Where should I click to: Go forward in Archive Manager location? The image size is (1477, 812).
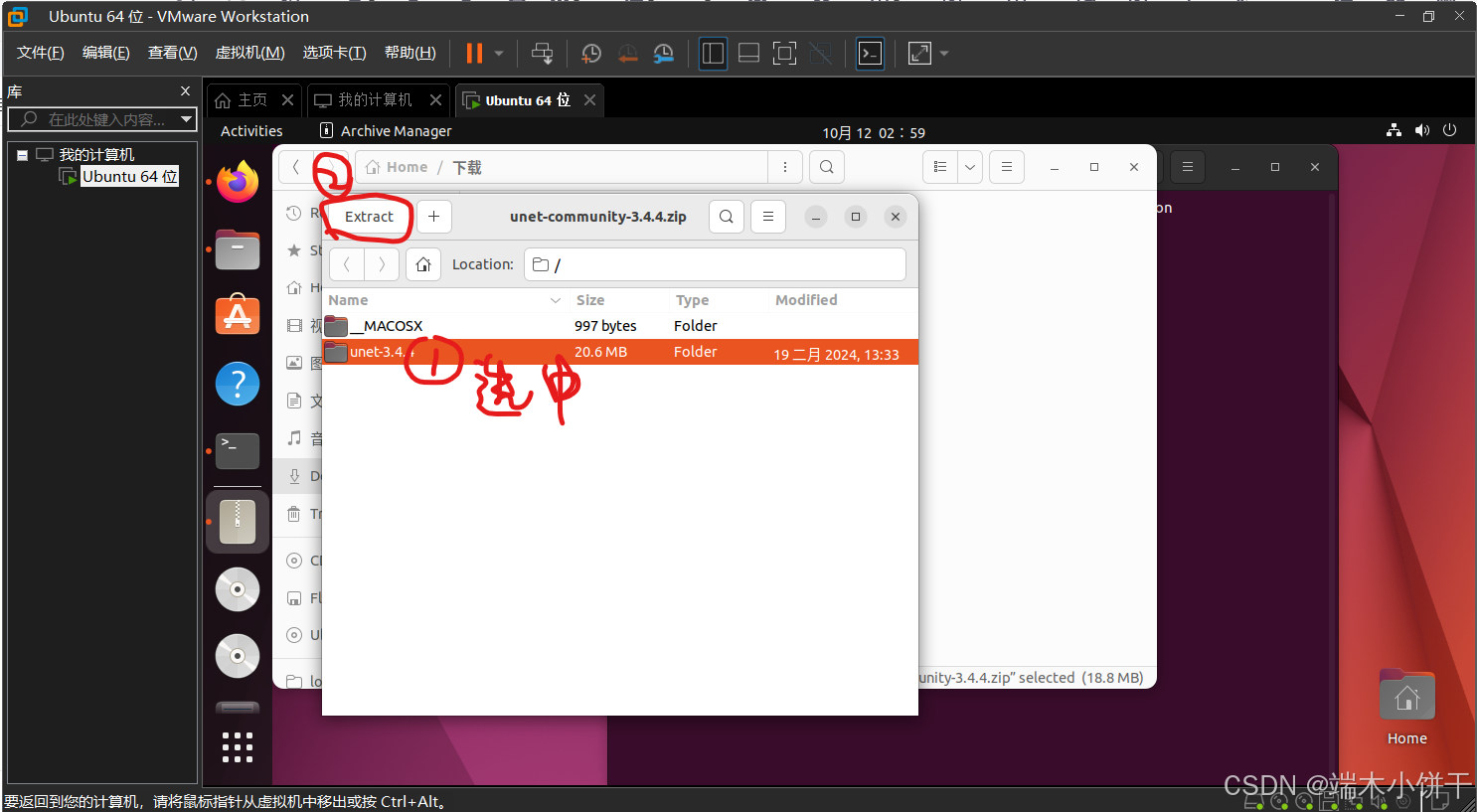382,264
